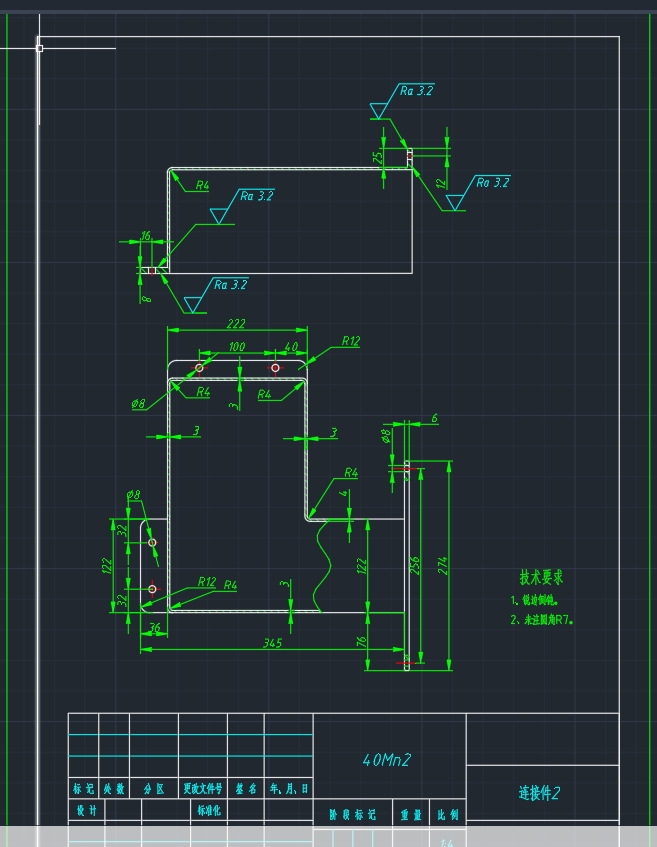
Task: Select the 标准化 title block cell
Action: click(209, 810)
